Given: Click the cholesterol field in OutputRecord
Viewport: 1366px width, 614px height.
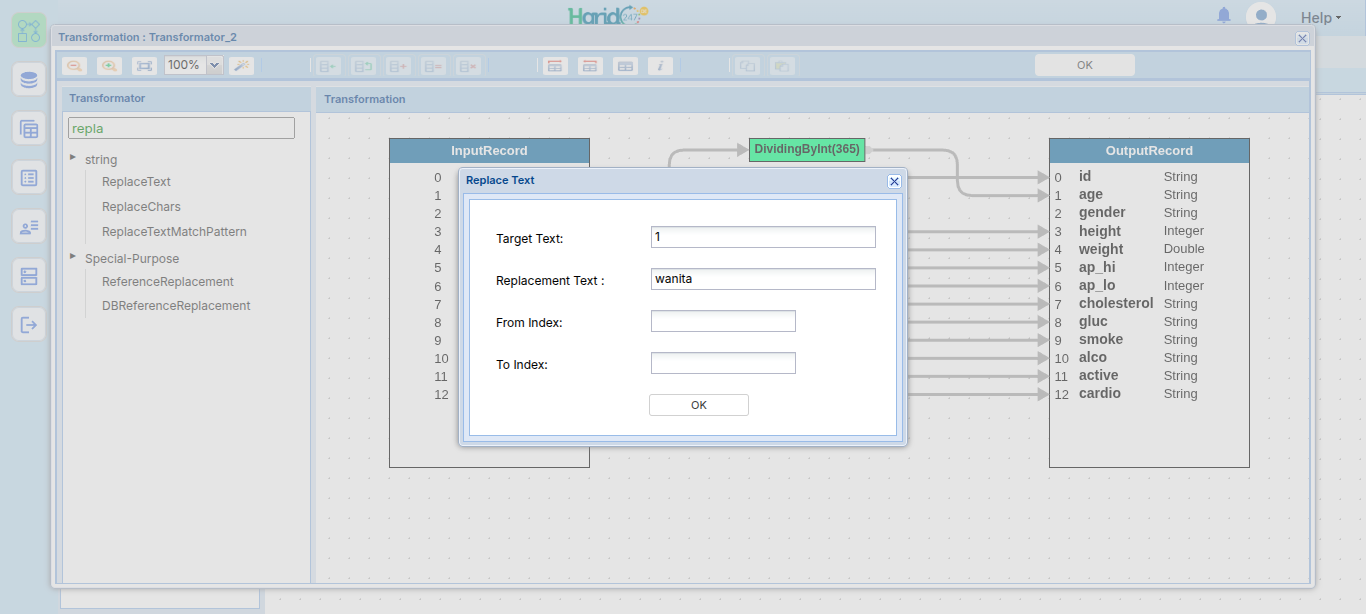Looking at the screenshot, I should coord(1116,303).
